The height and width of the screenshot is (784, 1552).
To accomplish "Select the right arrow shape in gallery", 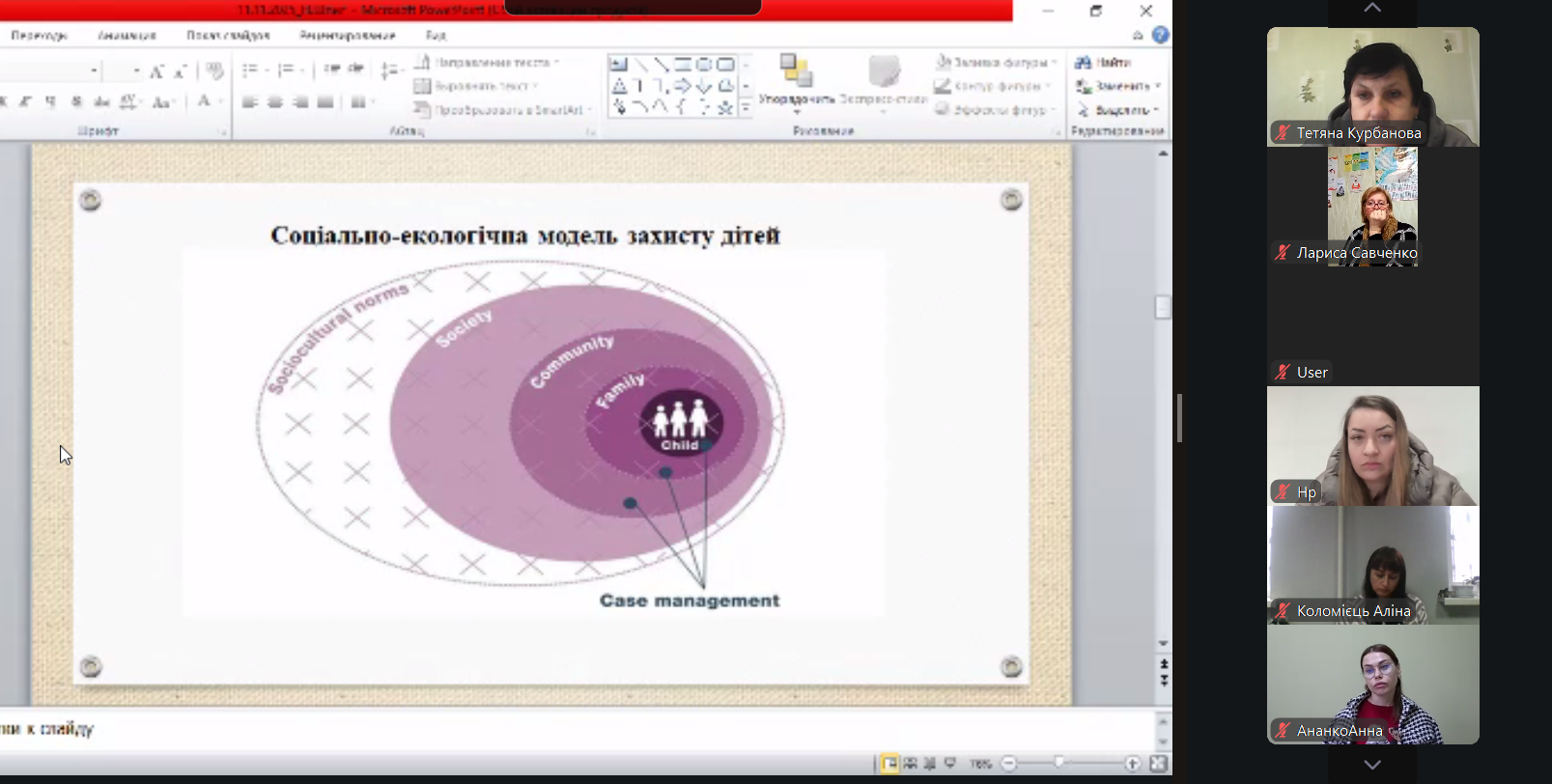I will [683, 86].
